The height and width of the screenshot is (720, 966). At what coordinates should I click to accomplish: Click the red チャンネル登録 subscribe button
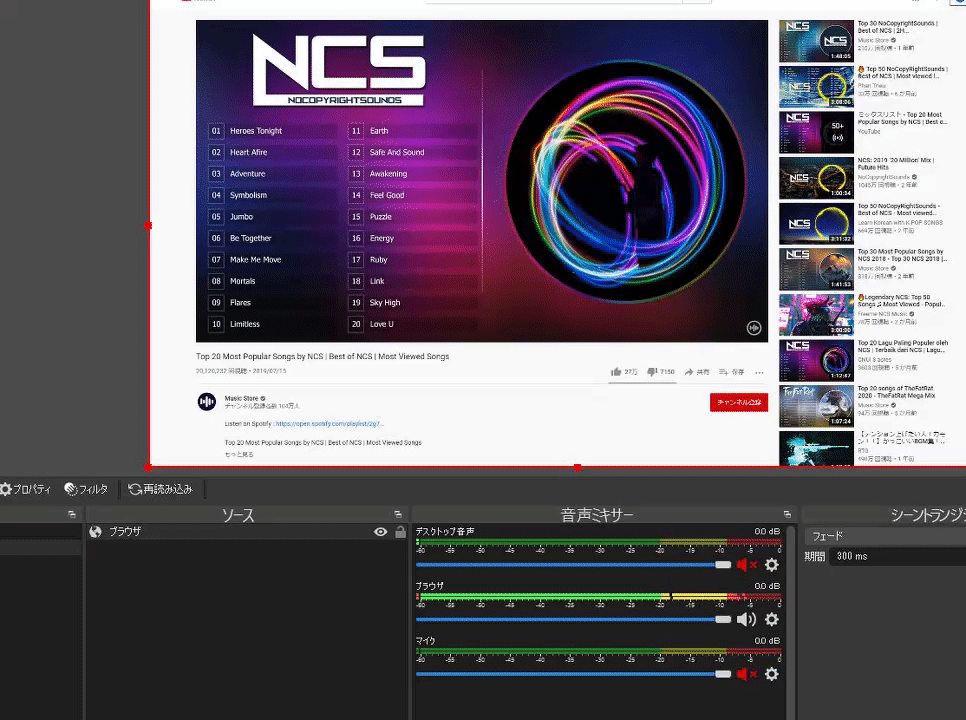point(739,402)
